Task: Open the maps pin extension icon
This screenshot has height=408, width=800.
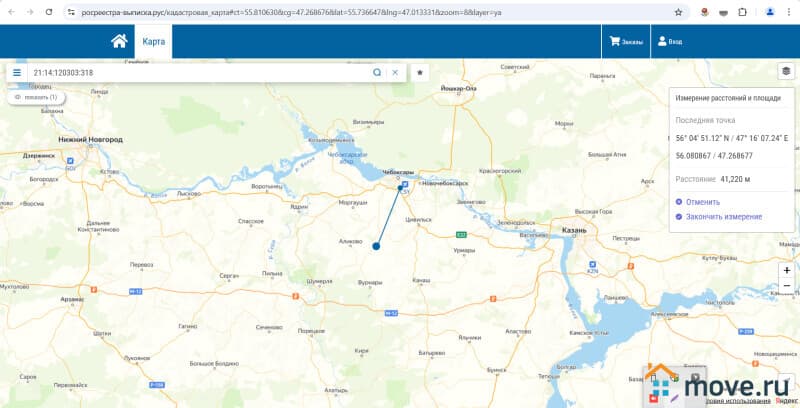Action: 705,12
